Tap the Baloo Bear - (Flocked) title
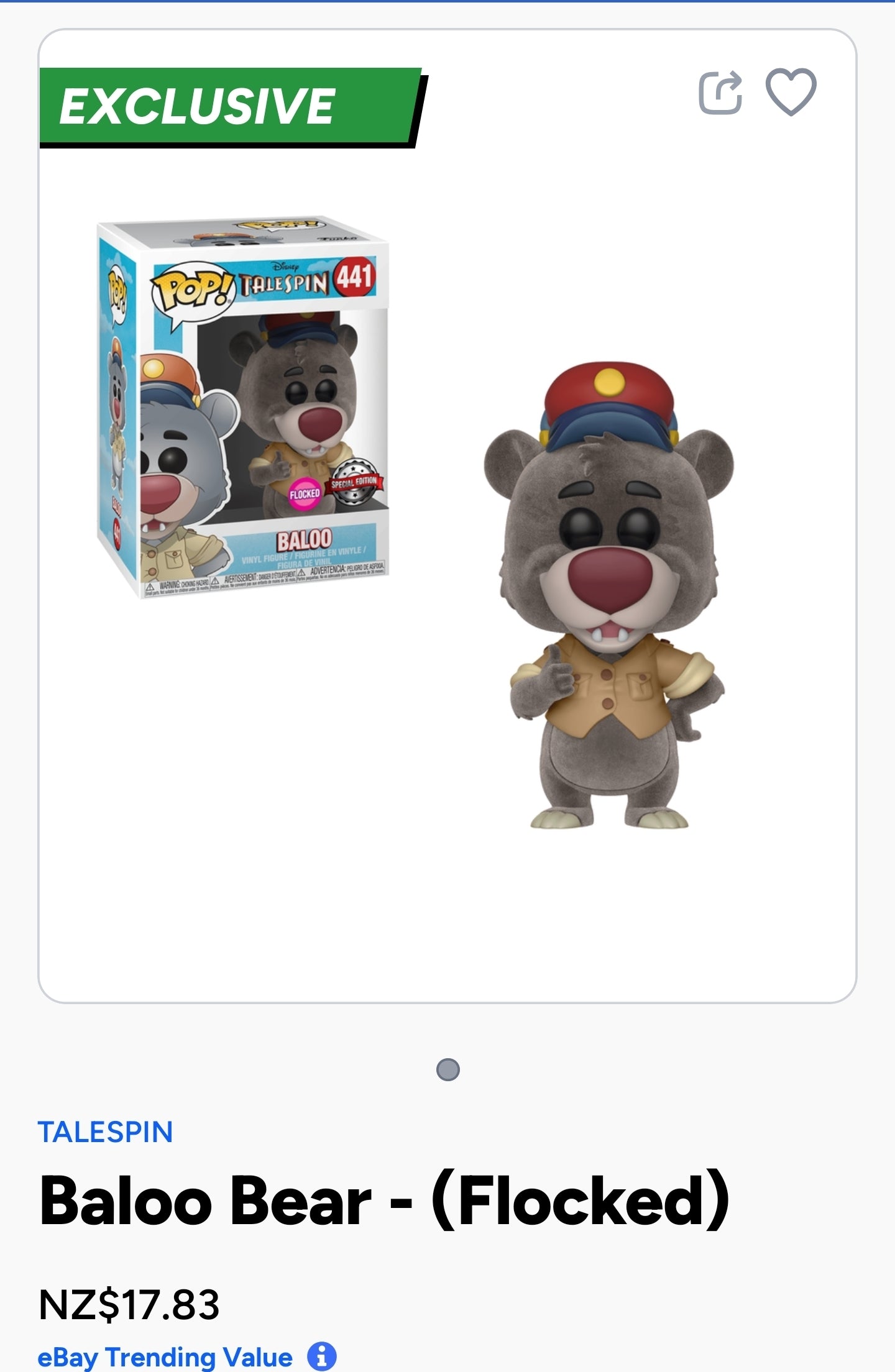The height and width of the screenshot is (1372, 895). (385, 1201)
